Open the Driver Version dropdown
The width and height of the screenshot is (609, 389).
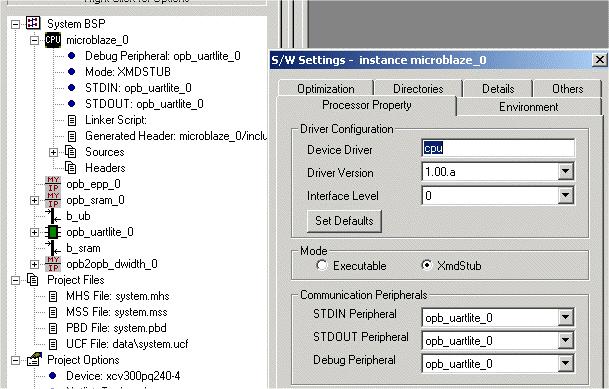click(x=566, y=171)
